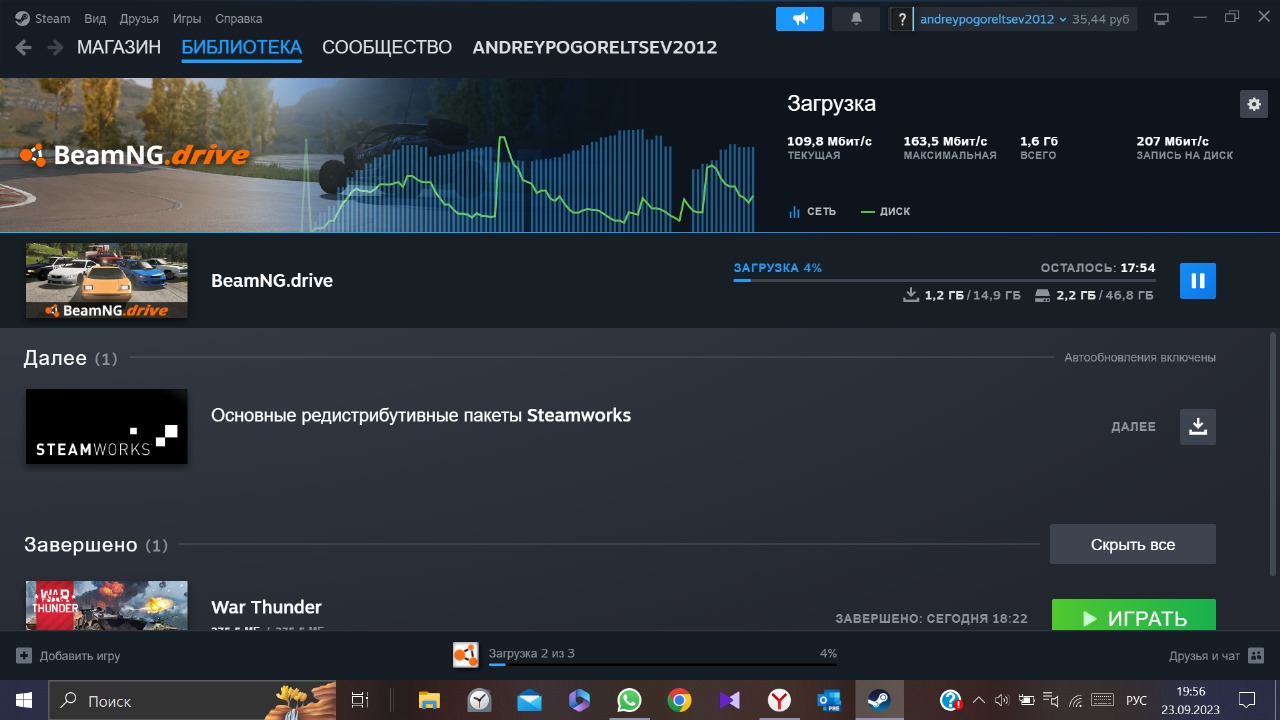This screenshot has width=1280, height=720.
Task: Click the BeamNG.drive thumbnail in the download row
Action: click(x=107, y=281)
